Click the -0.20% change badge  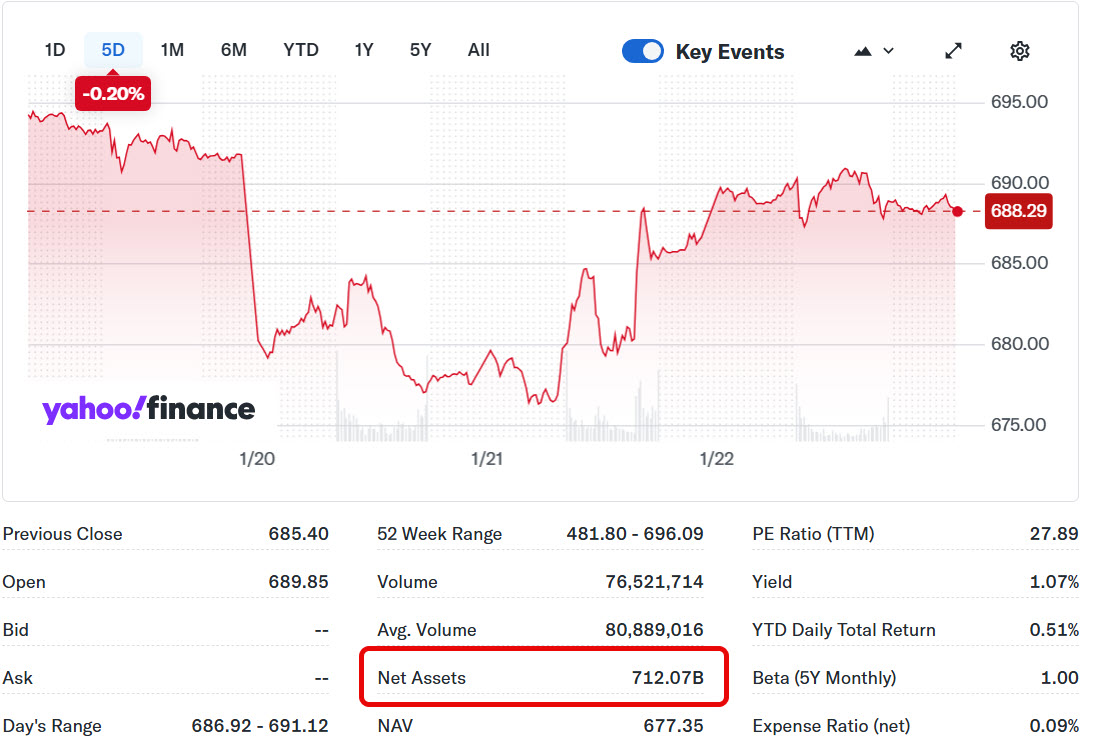(113, 95)
